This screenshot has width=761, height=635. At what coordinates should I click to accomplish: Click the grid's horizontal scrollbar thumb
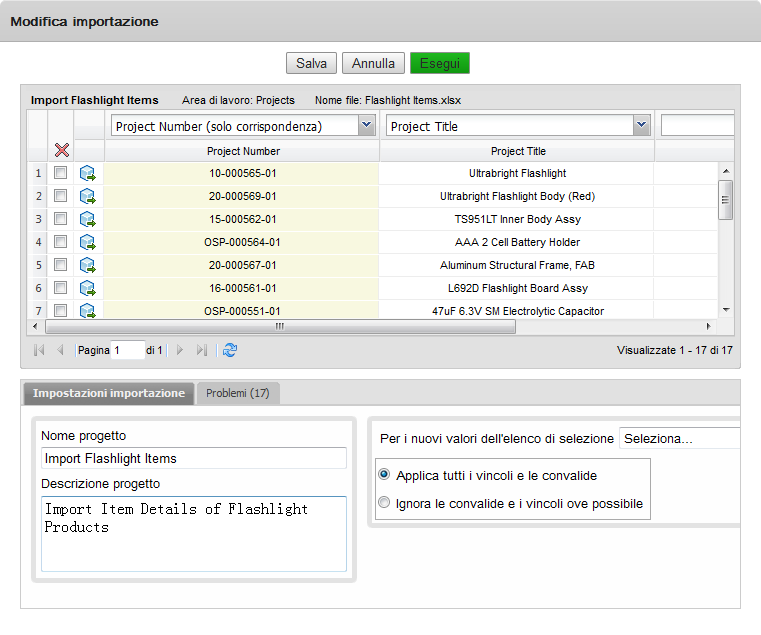(280, 327)
